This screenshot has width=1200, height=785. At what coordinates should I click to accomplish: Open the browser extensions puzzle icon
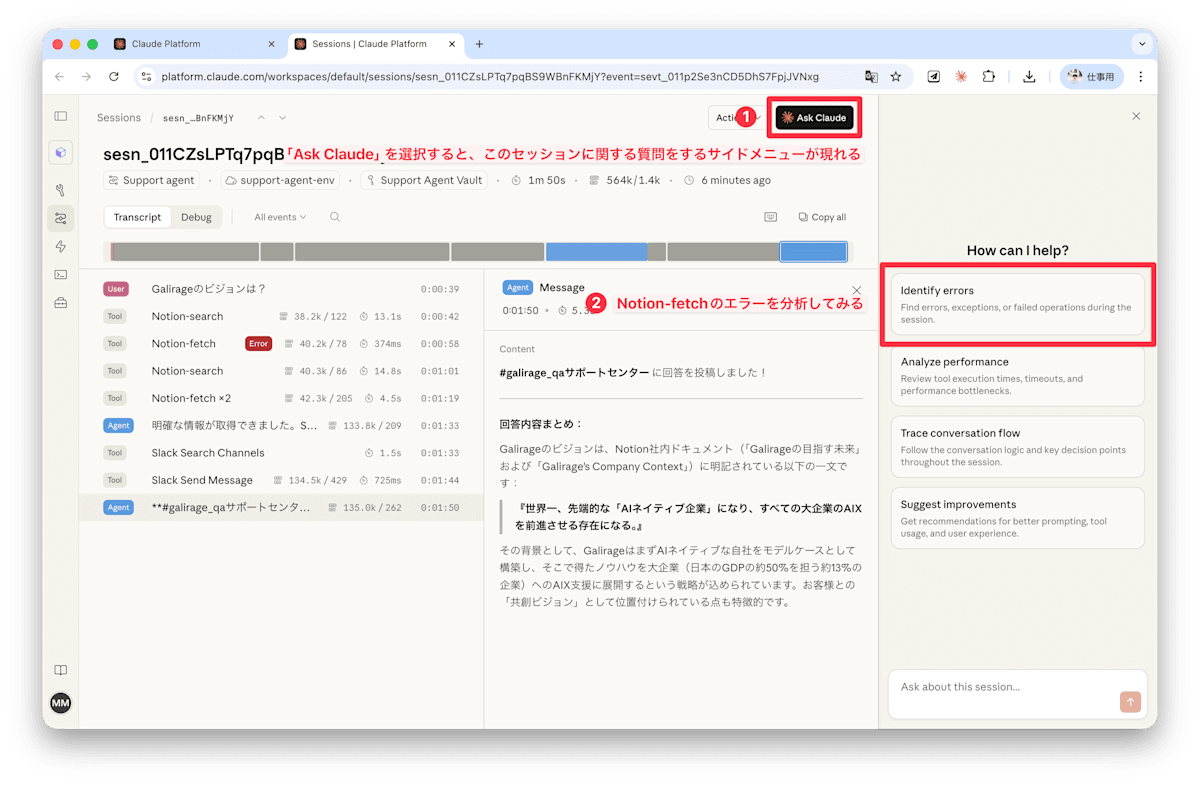(989, 76)
